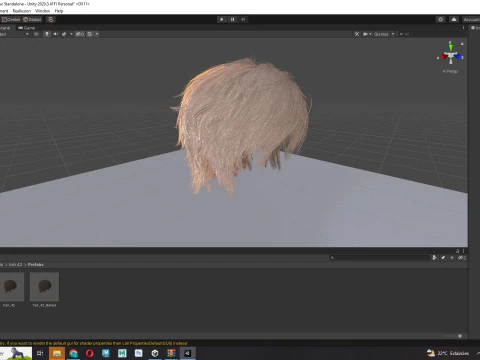The width and height of the screenshot is (480, 360).
Task: Toggle the scene gizmo lock icon
Action: click(462, 44)
